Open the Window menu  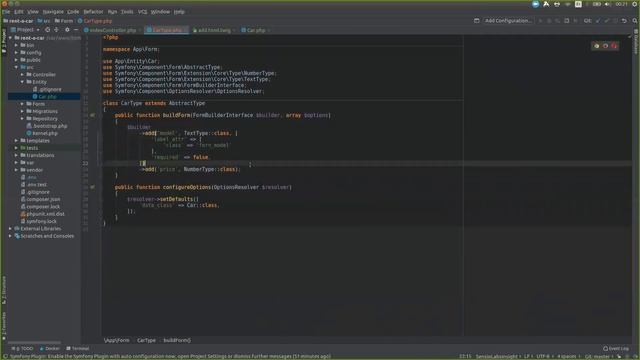pyautogui.click(x=160, y=12)
